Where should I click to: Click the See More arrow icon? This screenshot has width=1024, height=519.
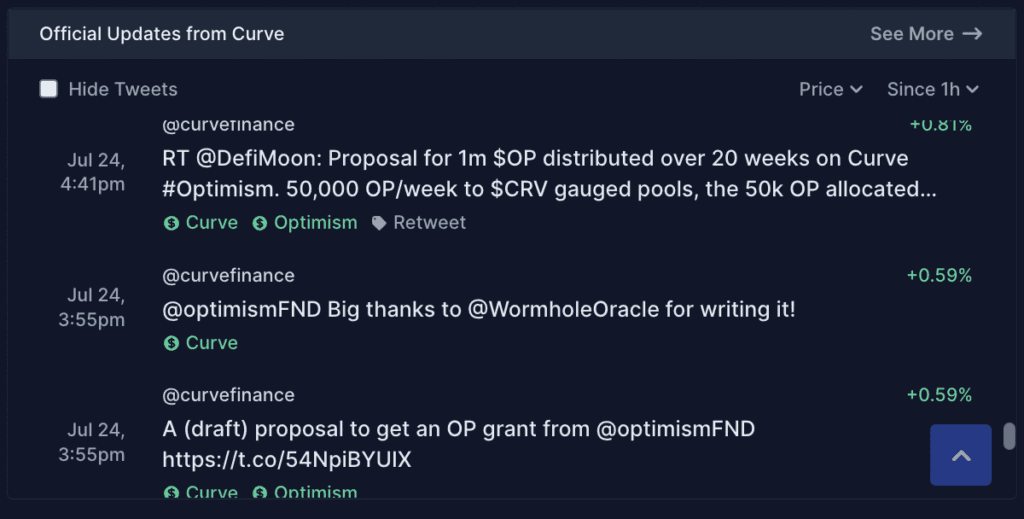(972, 33)
